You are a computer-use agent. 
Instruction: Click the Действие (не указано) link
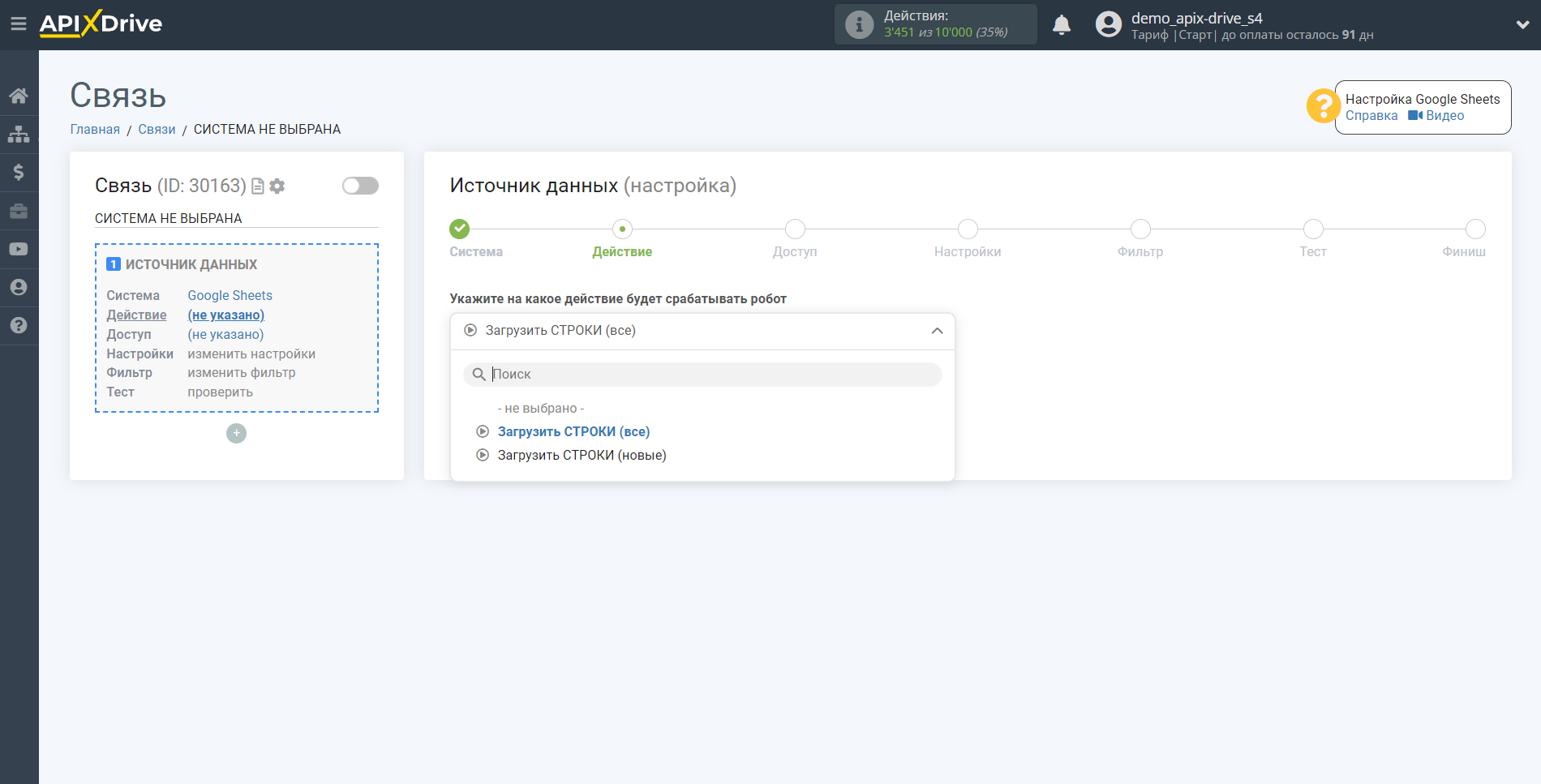(226, 315)
